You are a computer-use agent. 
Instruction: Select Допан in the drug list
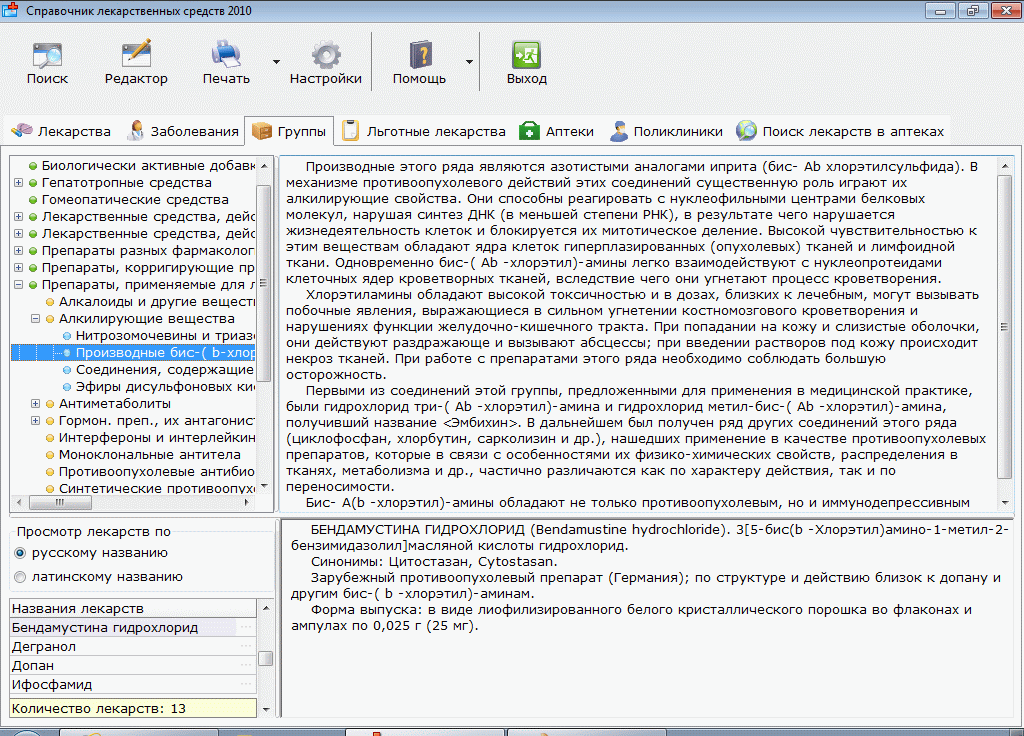[133, 665]
